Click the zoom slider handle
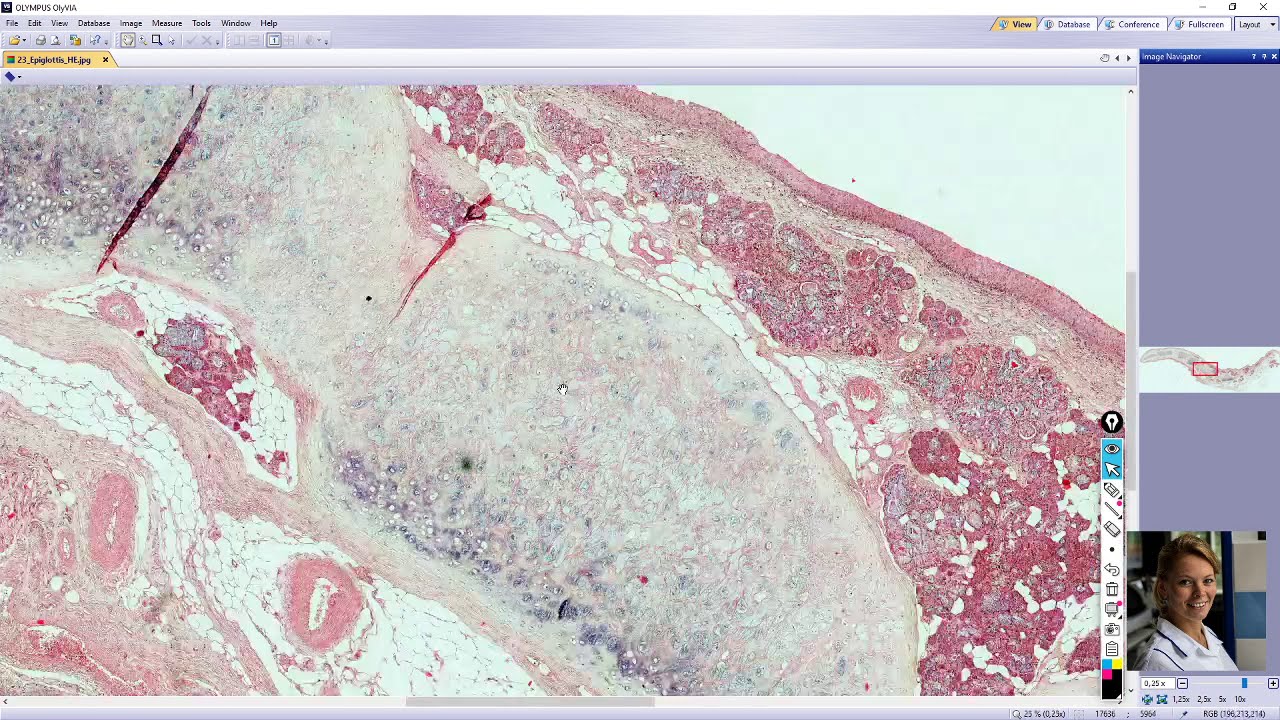 click(x=1244, y=683)
